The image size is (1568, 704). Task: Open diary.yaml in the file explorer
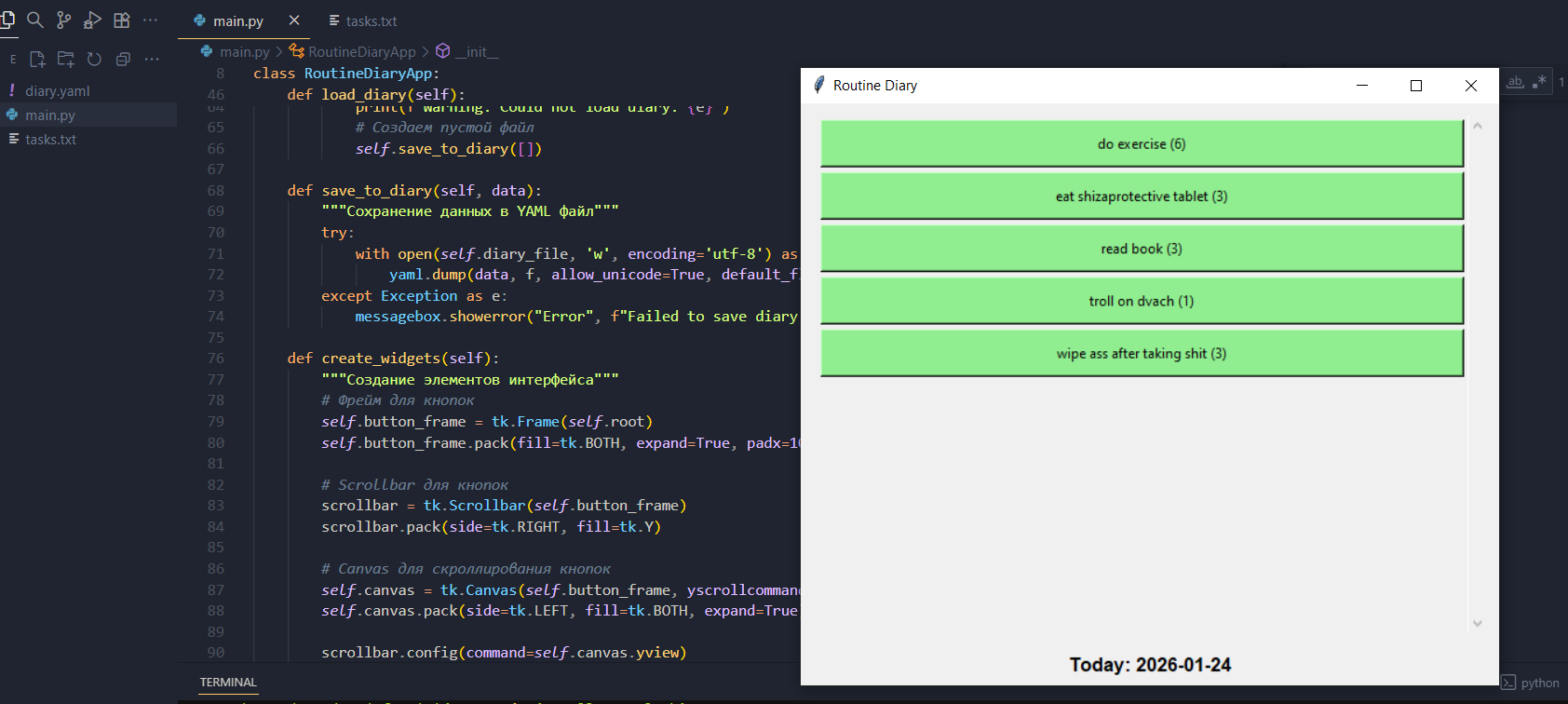pyautogui.click(x=58, y=91)
